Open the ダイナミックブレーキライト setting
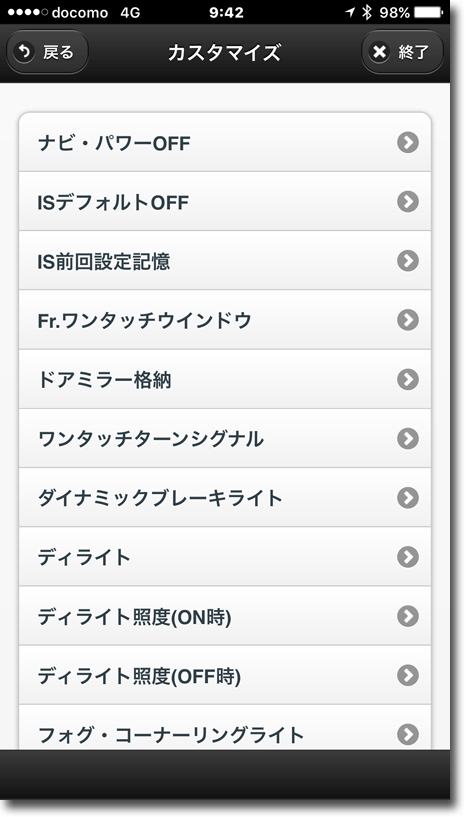Screen dimensions: 467x817 pyautogui.click(x=225, y=498)
